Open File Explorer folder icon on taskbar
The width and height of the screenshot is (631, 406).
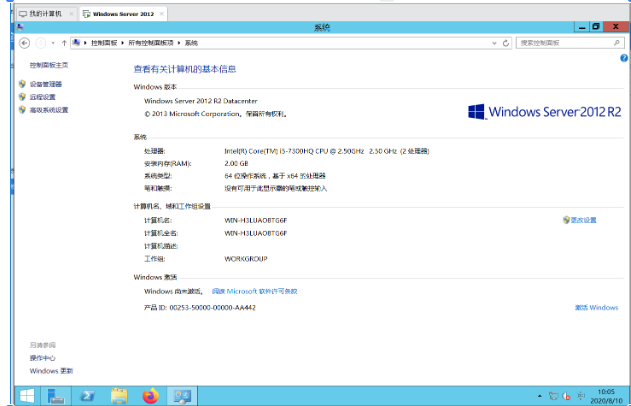pyautogui.click(x=119, y=396)
